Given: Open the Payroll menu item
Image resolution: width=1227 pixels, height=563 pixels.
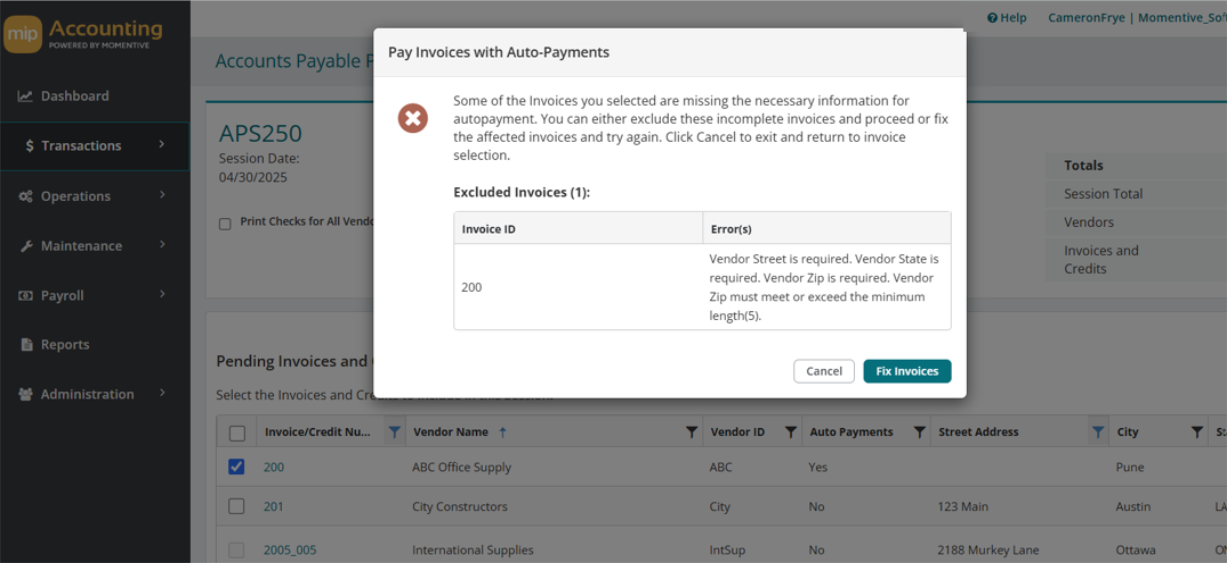Looking at the screenshot, I should (62, 296).
